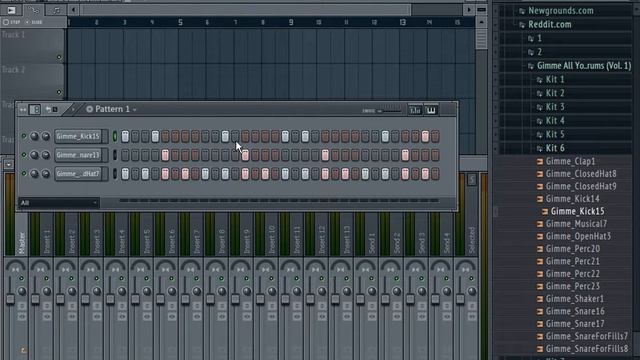Toggle the channel options icon beside Pattern 1
This screenshot has height=360, width=640.
(89, 109)
